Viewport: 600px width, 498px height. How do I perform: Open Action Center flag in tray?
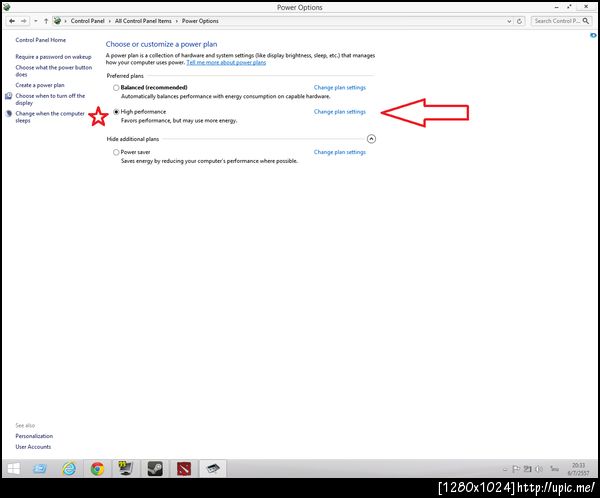pyautogui.click(x=515, y=469)
